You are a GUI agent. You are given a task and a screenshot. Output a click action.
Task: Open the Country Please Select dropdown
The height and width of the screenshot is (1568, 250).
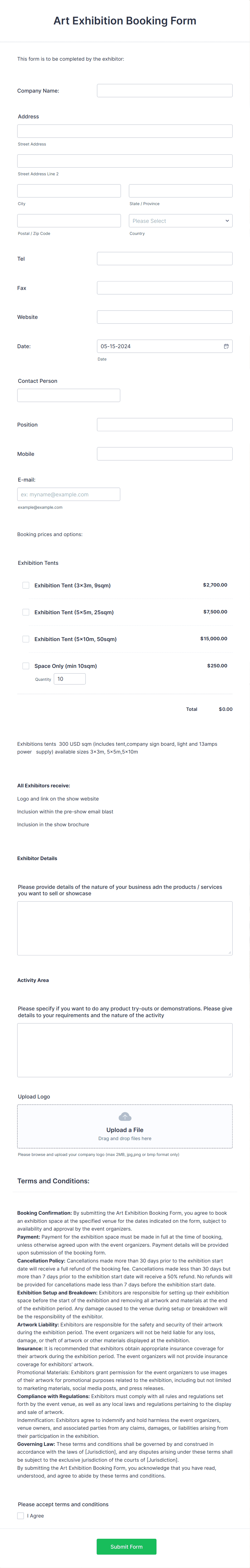coord(180,220)
